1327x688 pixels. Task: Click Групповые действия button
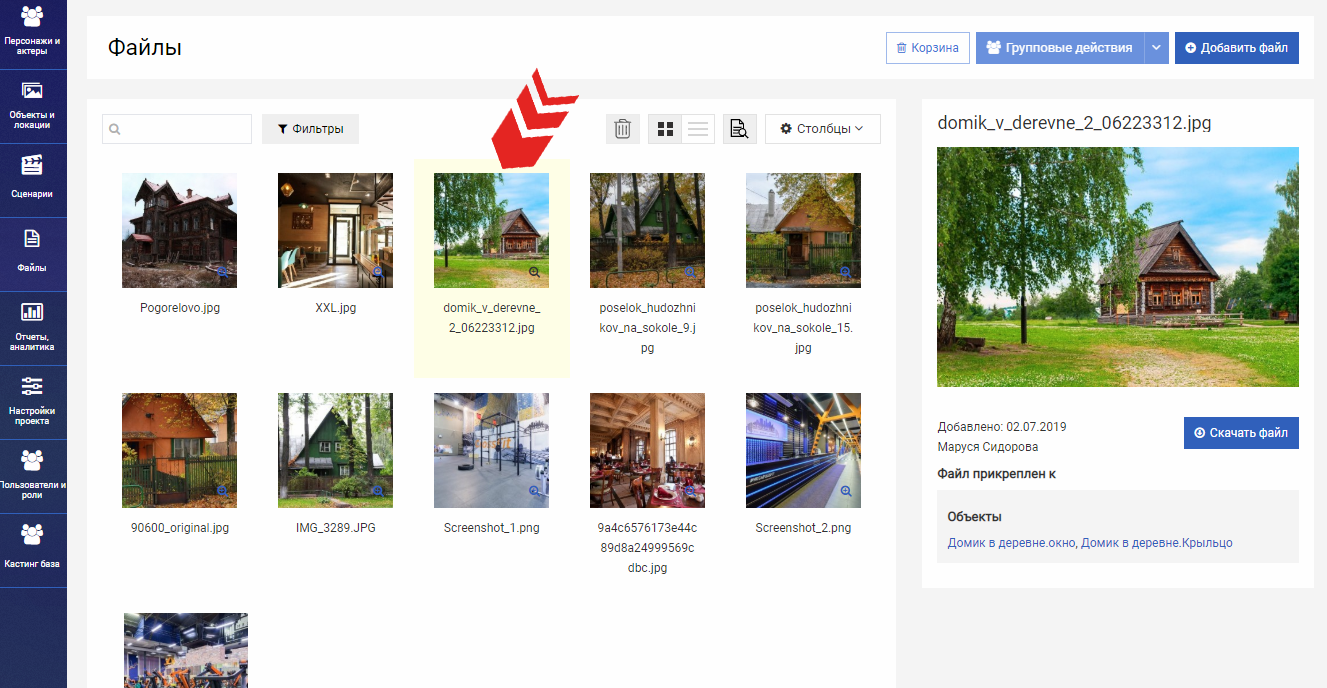[x=1059, y=48]
